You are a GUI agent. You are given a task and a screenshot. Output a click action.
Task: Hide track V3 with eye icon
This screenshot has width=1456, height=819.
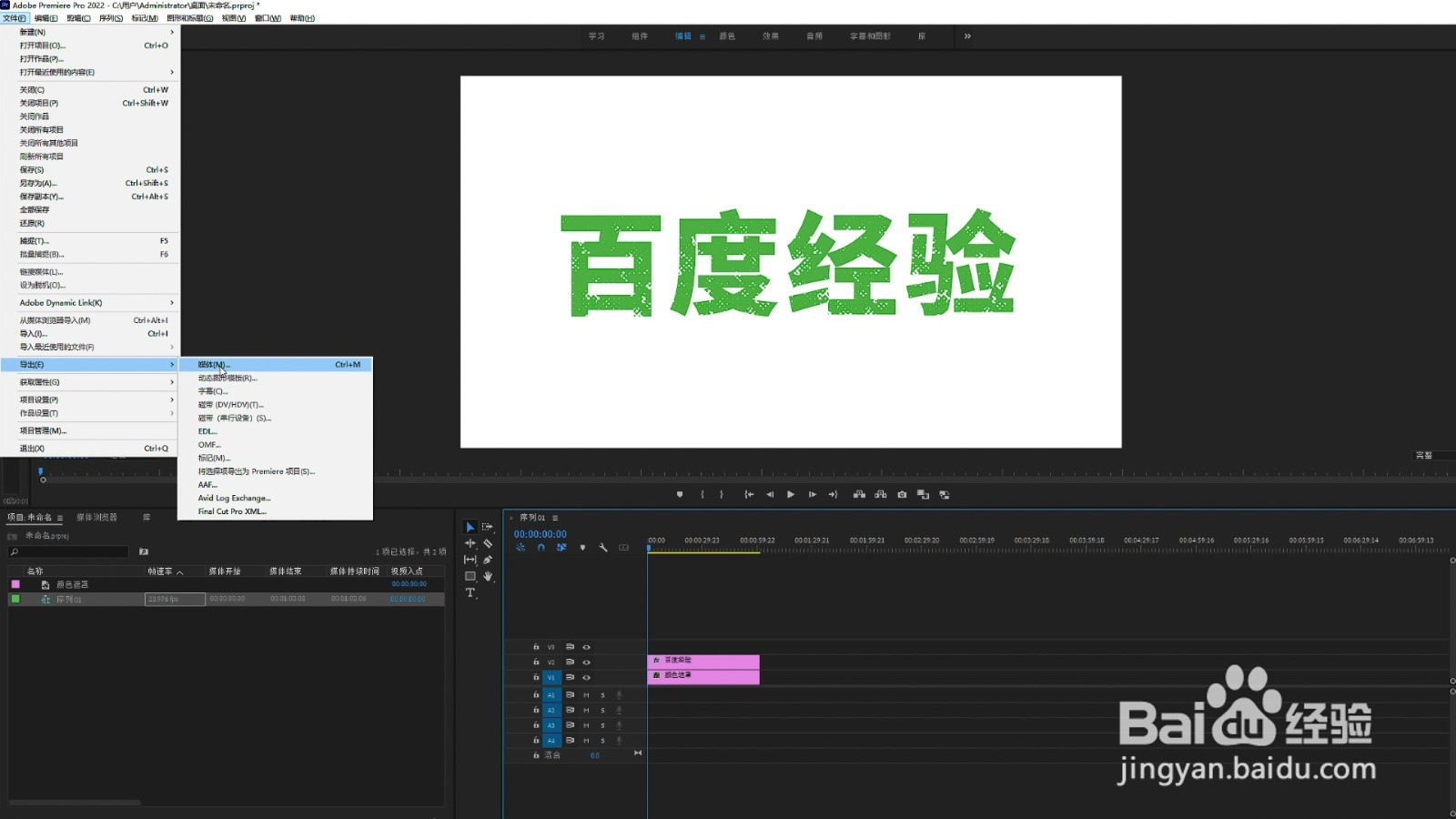click(586, 647)
